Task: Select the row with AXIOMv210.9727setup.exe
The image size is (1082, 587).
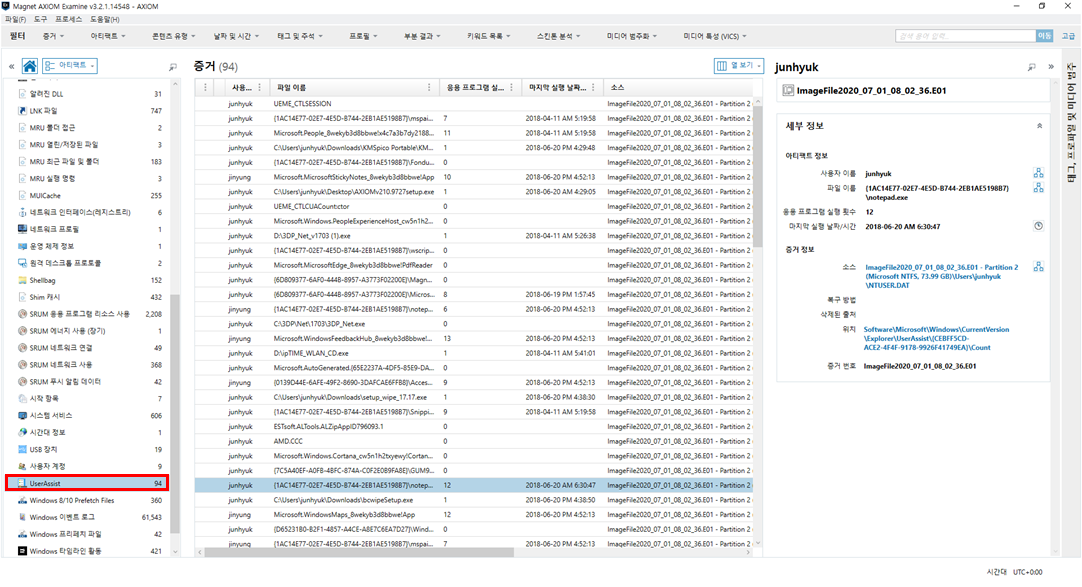Action: point(473,192)
